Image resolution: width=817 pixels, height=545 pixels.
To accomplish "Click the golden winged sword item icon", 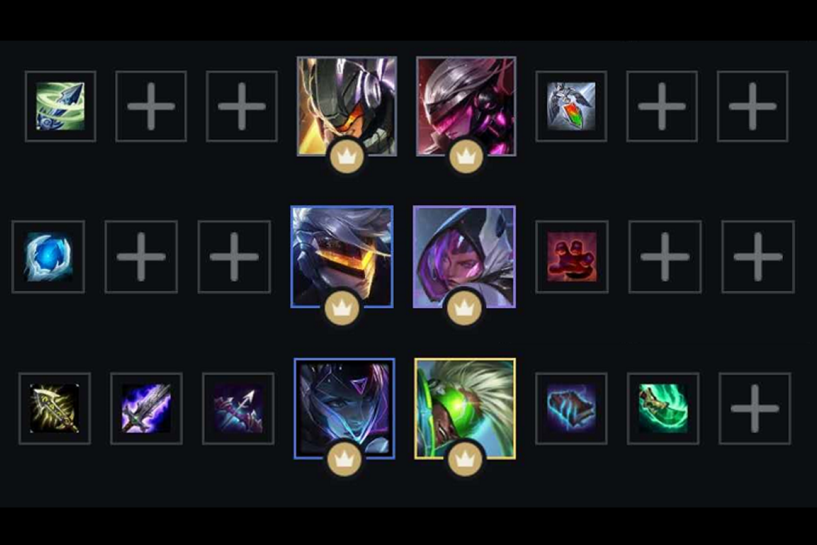I will (54, 408).
